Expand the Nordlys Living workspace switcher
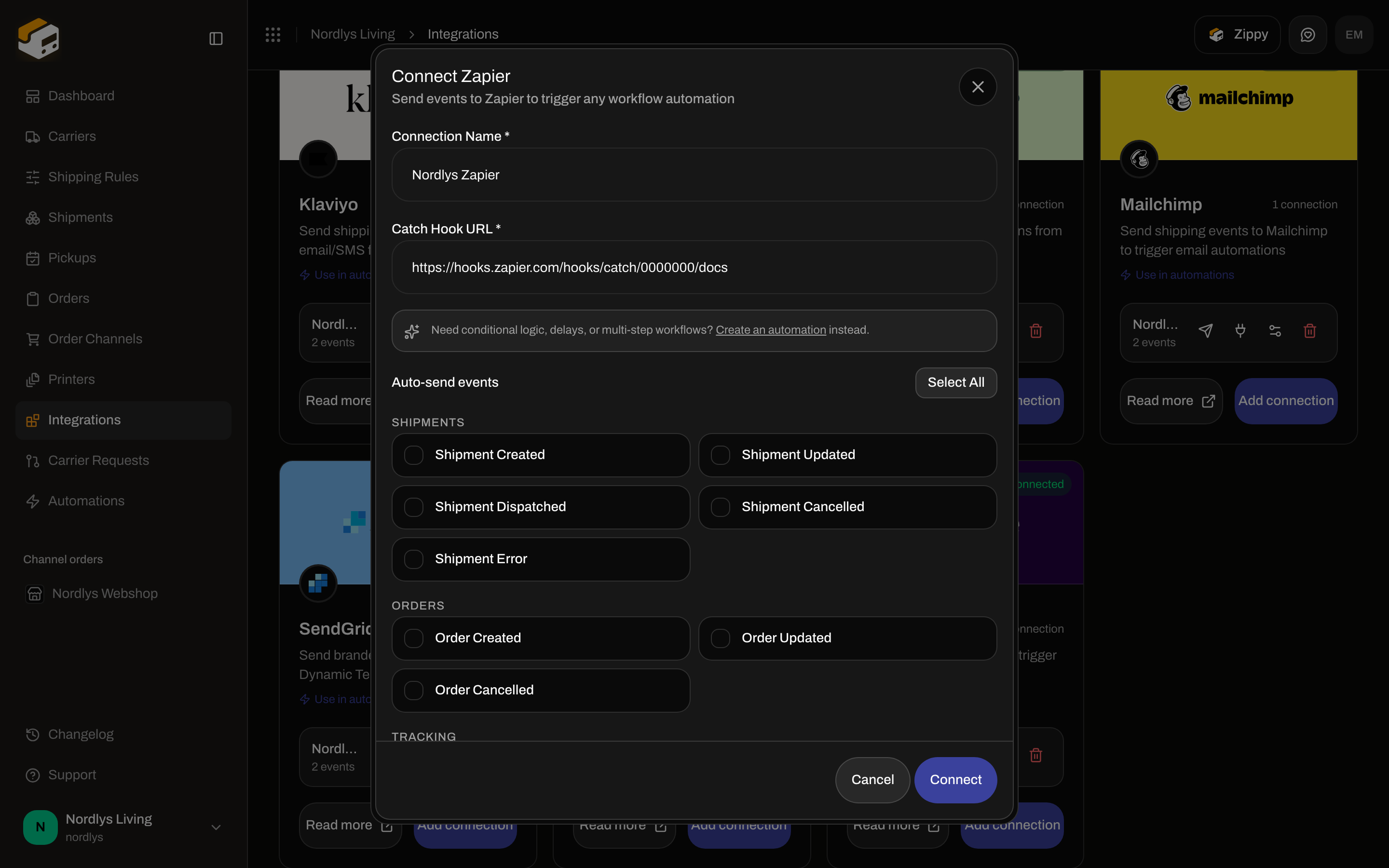Screen dimensions: 1389x868 click(123, 827)
